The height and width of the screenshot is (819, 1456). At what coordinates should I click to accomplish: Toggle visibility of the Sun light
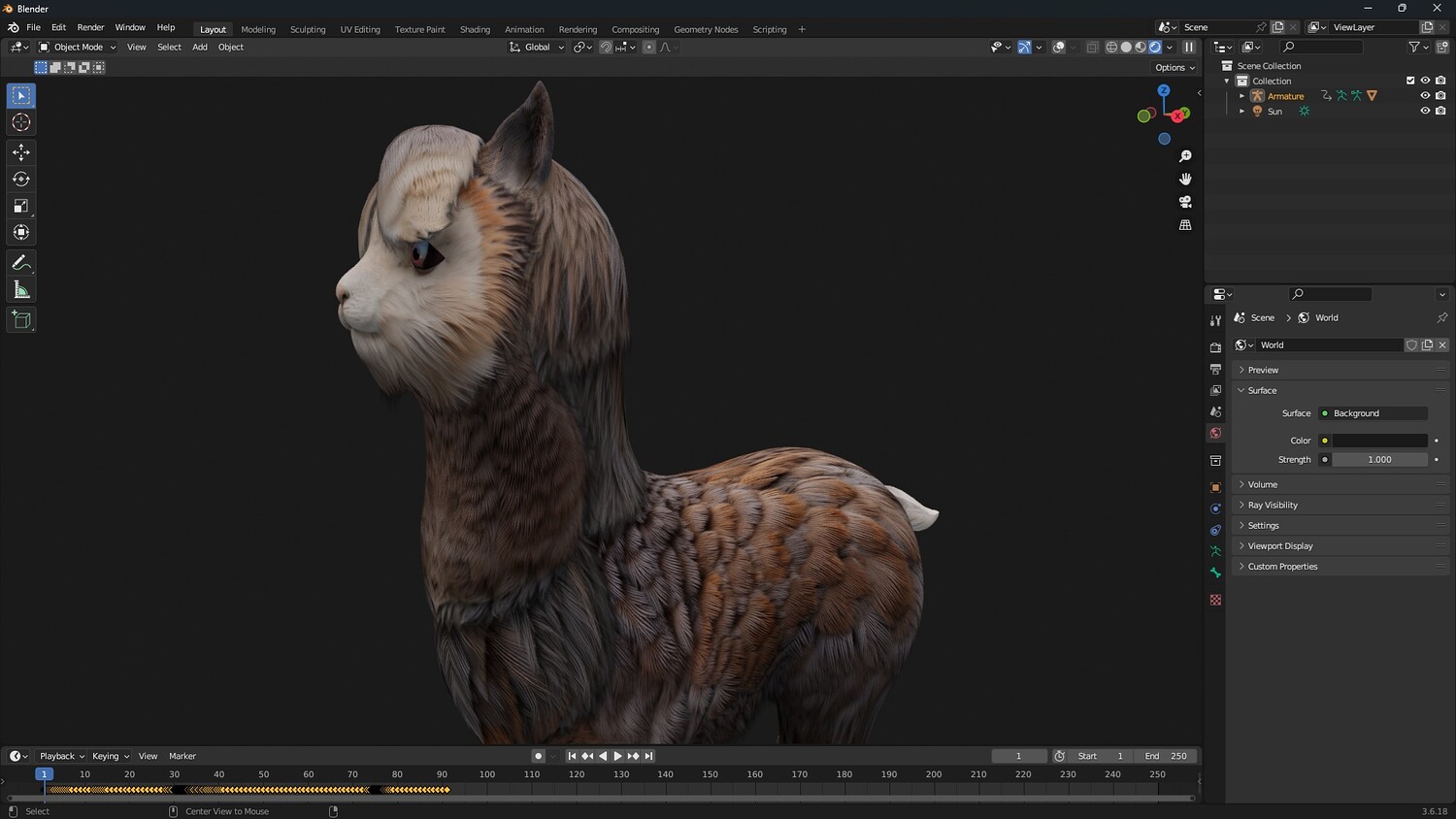(x=1425, y=112)
